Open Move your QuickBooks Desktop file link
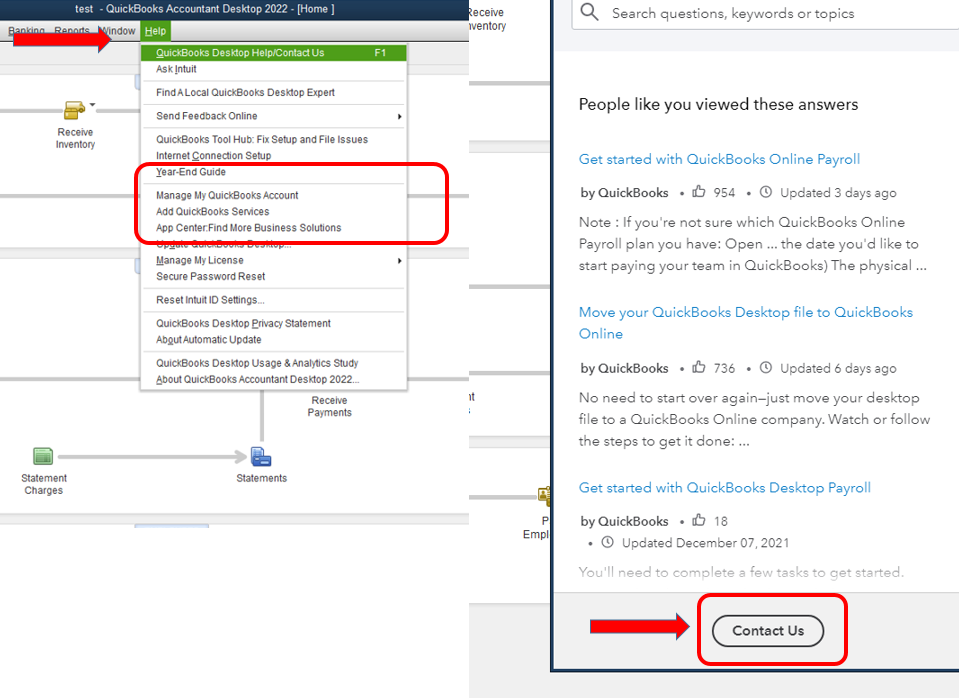 746,323
